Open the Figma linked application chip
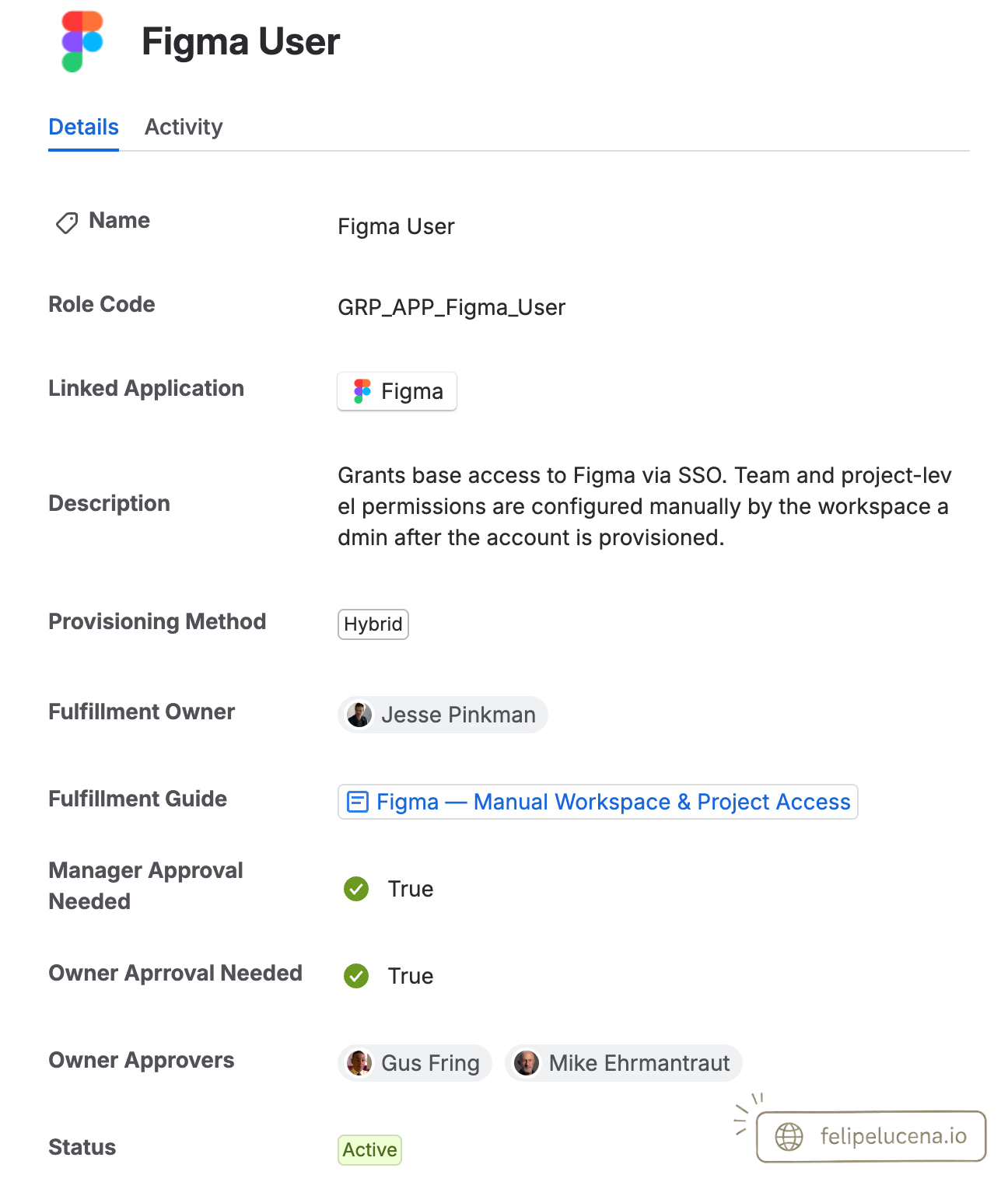Screen dimensions: 1008x1182 tap(397, 391)
